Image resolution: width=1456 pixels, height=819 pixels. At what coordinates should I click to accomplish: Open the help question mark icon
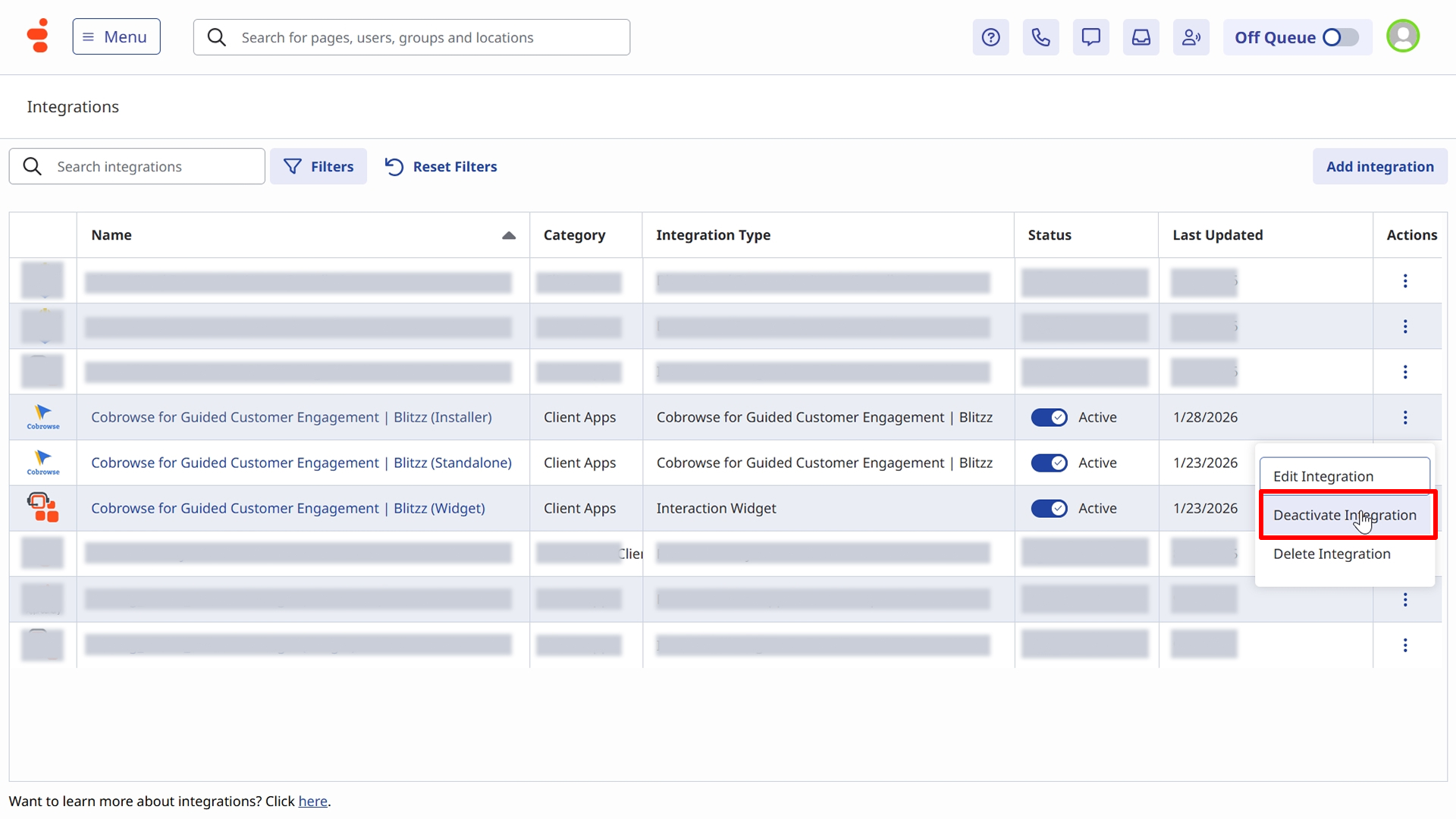click(x=990, y=37)
